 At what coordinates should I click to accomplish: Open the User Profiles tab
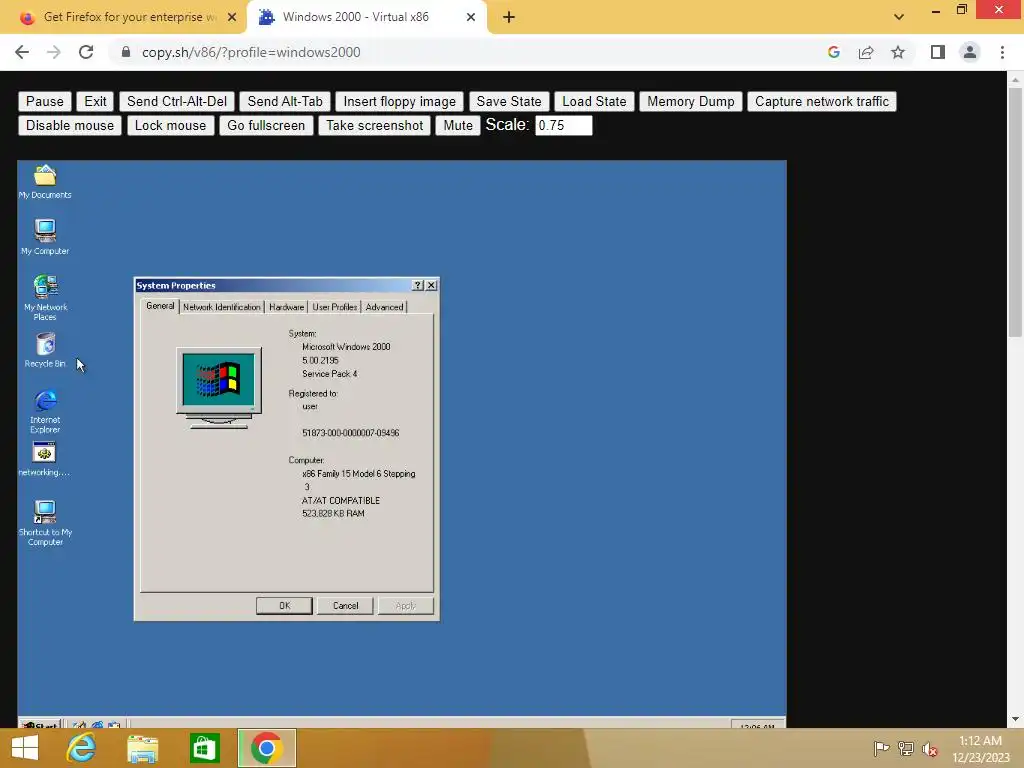[x=334, y=307]
